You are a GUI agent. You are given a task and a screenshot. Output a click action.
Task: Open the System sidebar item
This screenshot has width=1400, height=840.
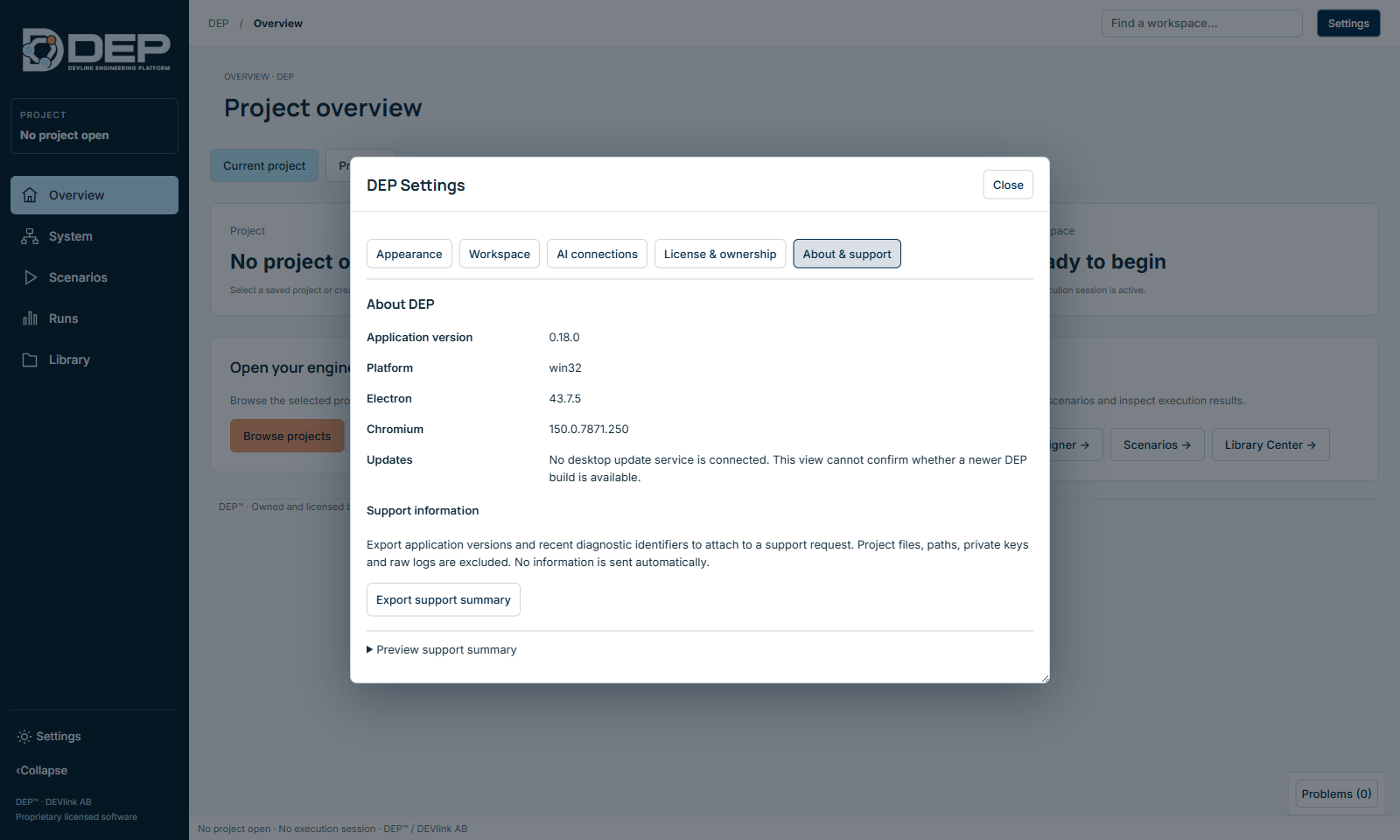94,236
